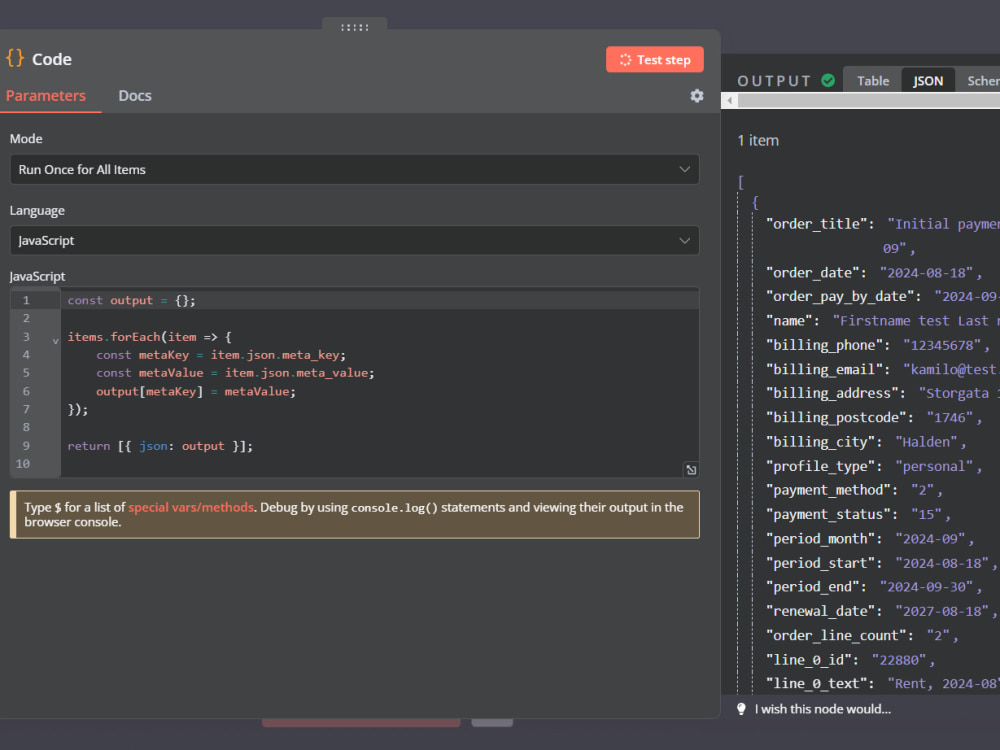This screenshot has height=750, width=1000.
Task: Click the "billing_city" value Halden
Action: point(927,442)
